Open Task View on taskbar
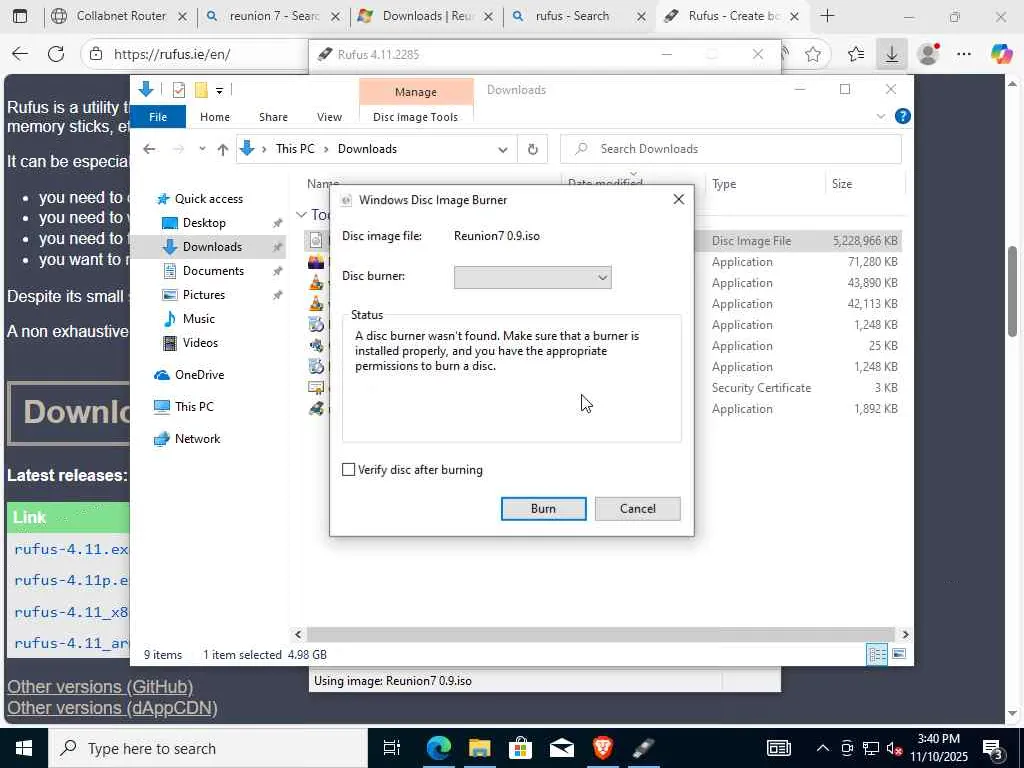Image resolution: width=1024 pixels, height=768 pixels. point(391,748)
